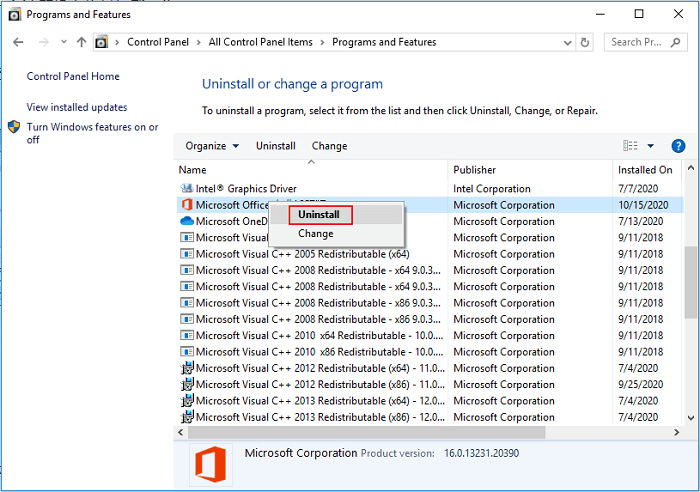700x492 pixels.
Task: Click the shield icon beside Windows features
Action: (14, 128)
